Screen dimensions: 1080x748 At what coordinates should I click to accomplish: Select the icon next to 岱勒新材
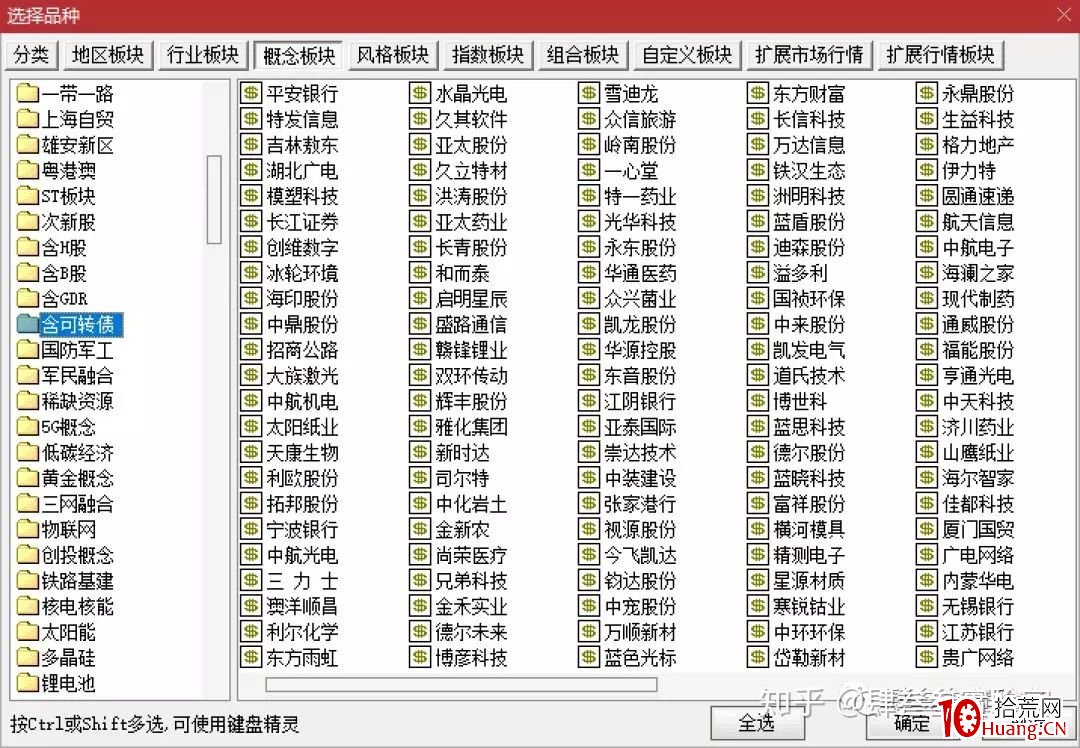point(758,657)
